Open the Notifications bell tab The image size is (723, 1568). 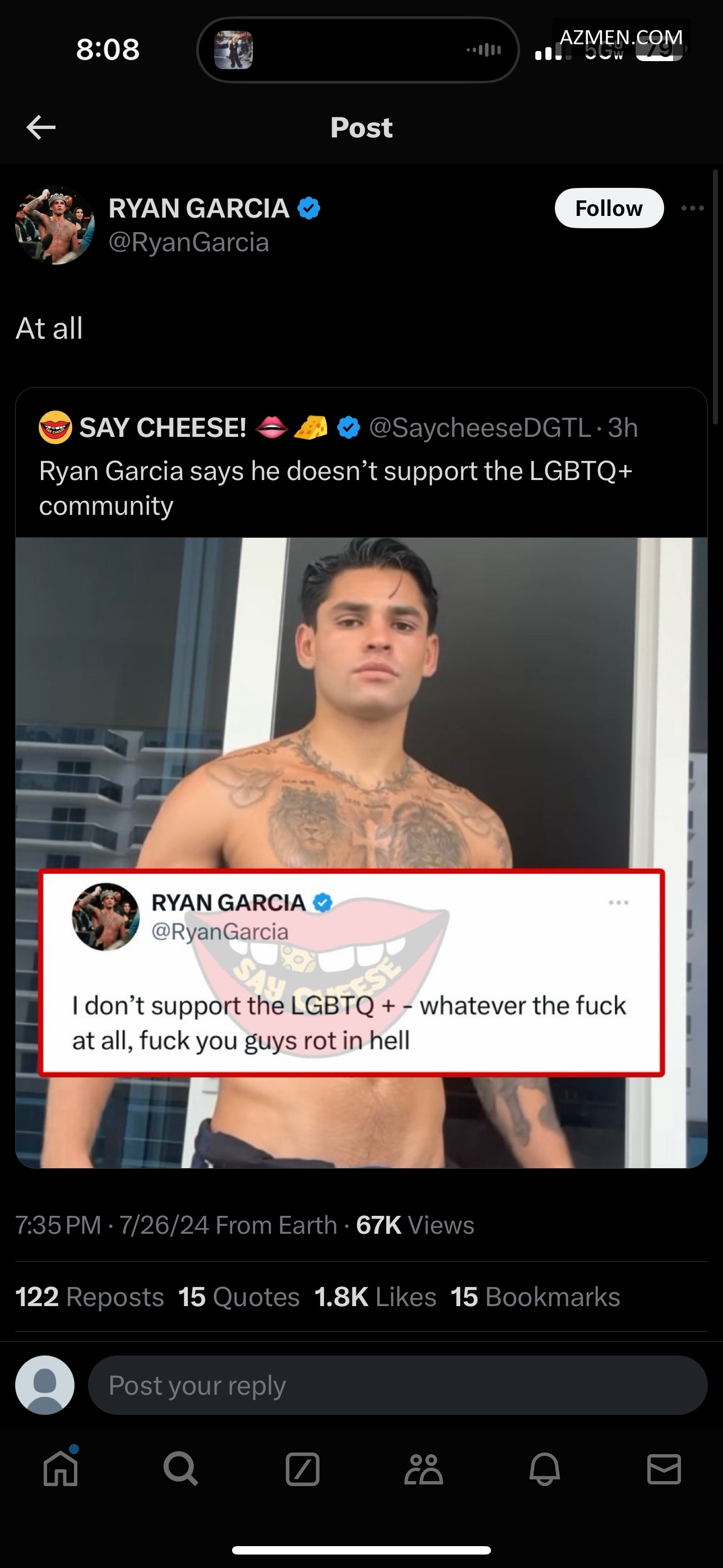pyautogui.click(x=544, y=1469)
